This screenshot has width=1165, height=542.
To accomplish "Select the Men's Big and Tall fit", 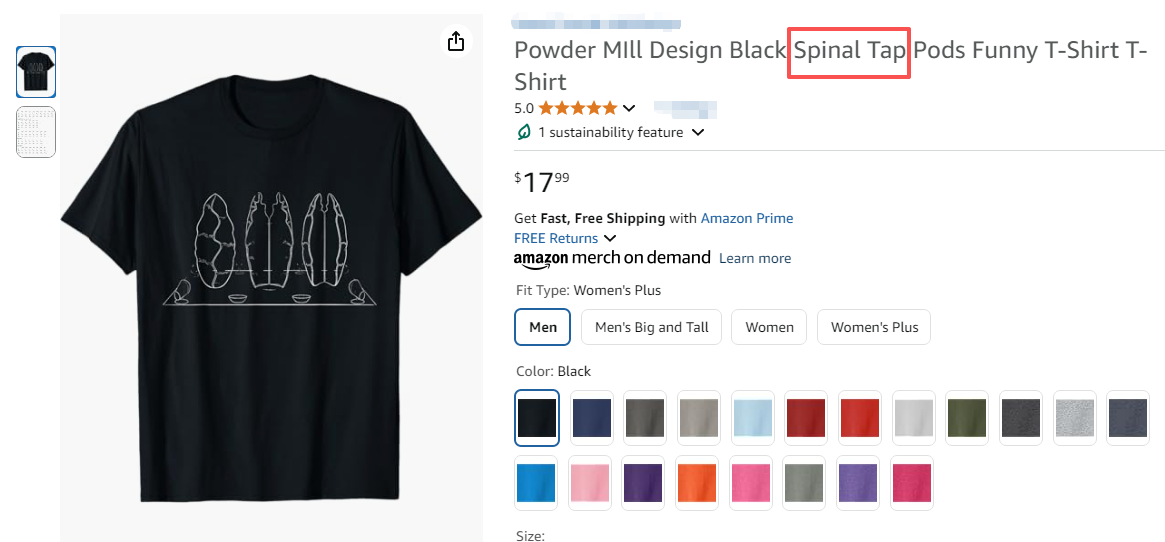I will (652, 327).
